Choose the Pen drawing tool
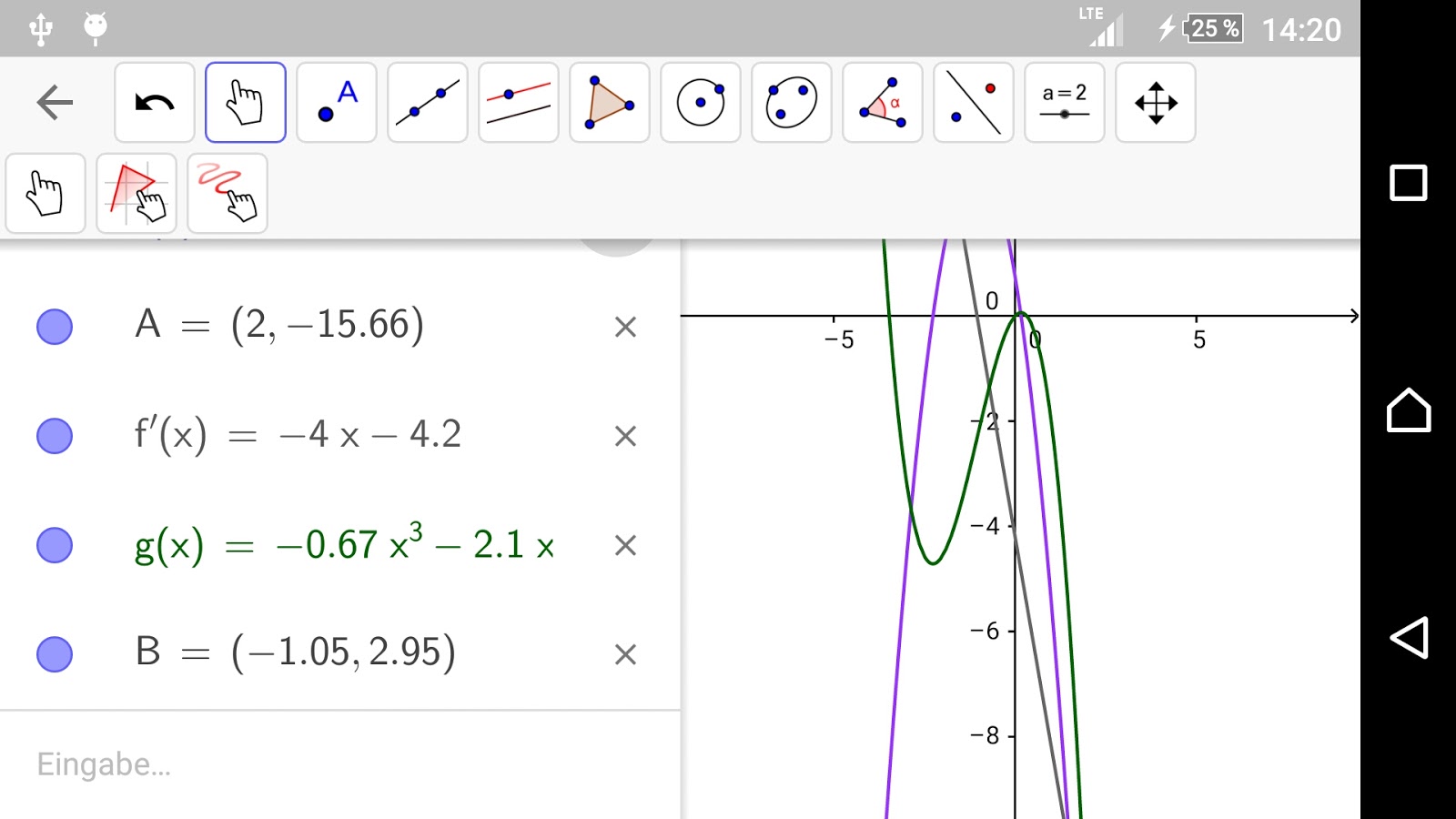Viewport: 1456px width, 819px height. (x=227, y=194)
